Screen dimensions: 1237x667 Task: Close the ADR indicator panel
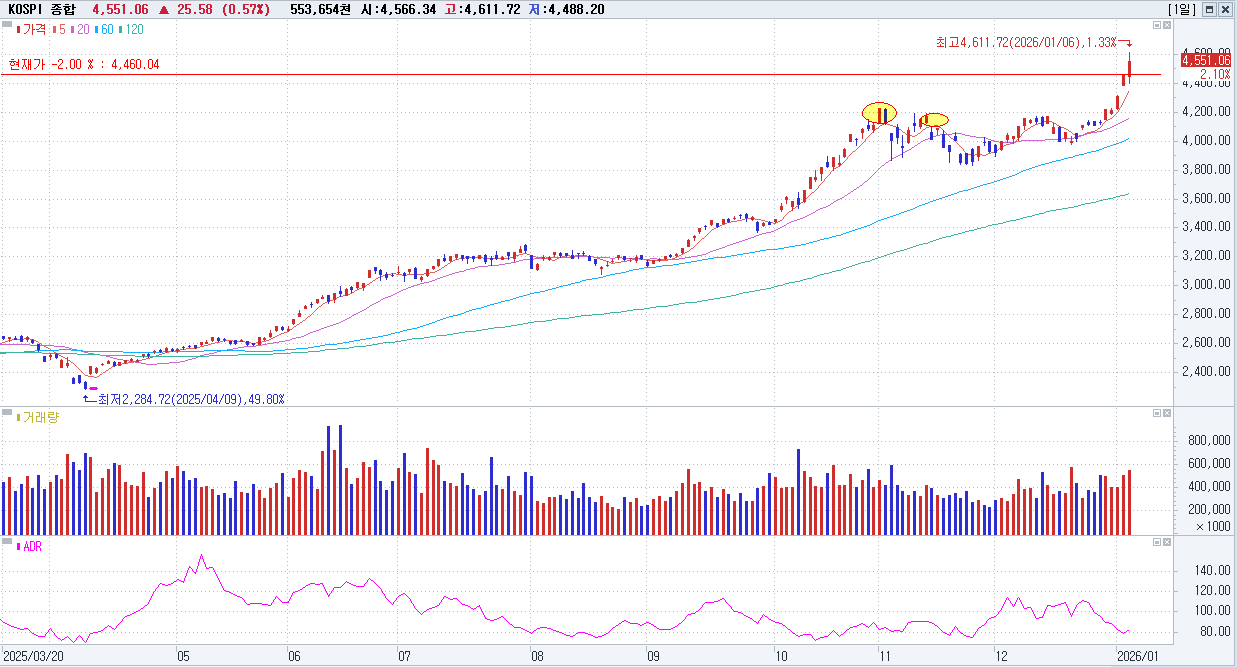pos(1168,541)
